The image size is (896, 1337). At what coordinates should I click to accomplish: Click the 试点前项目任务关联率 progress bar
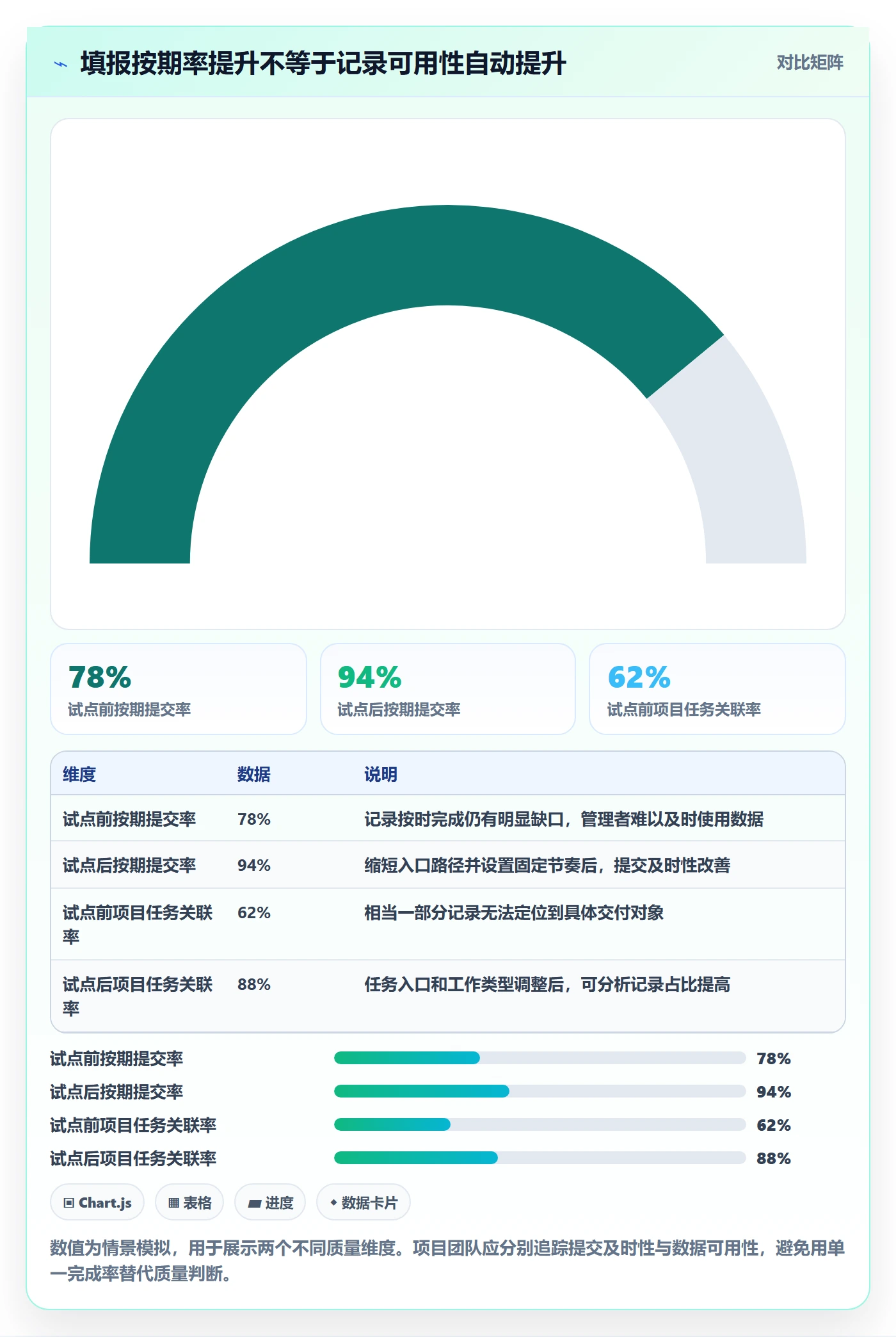coord(540,1124)
